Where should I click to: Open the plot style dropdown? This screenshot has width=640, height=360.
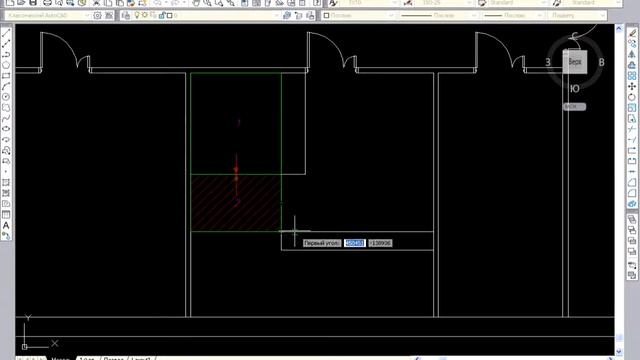pyautogui.click(x=578, y=16)
